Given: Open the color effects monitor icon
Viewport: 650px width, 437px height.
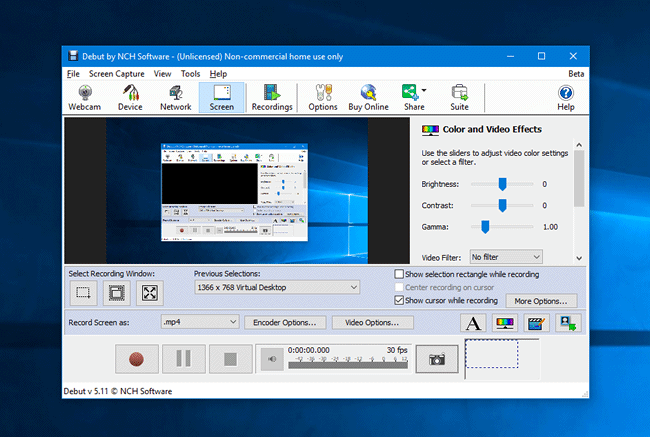Looking at the screenshot, I should [x=504, y=323].
